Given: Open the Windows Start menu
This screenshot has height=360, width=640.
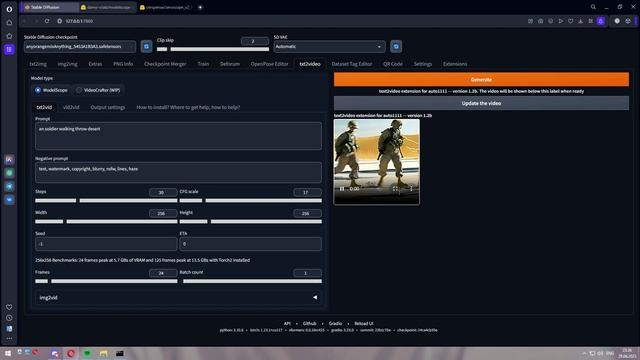Looking at the screenshot, I should (x=7, y=353).
